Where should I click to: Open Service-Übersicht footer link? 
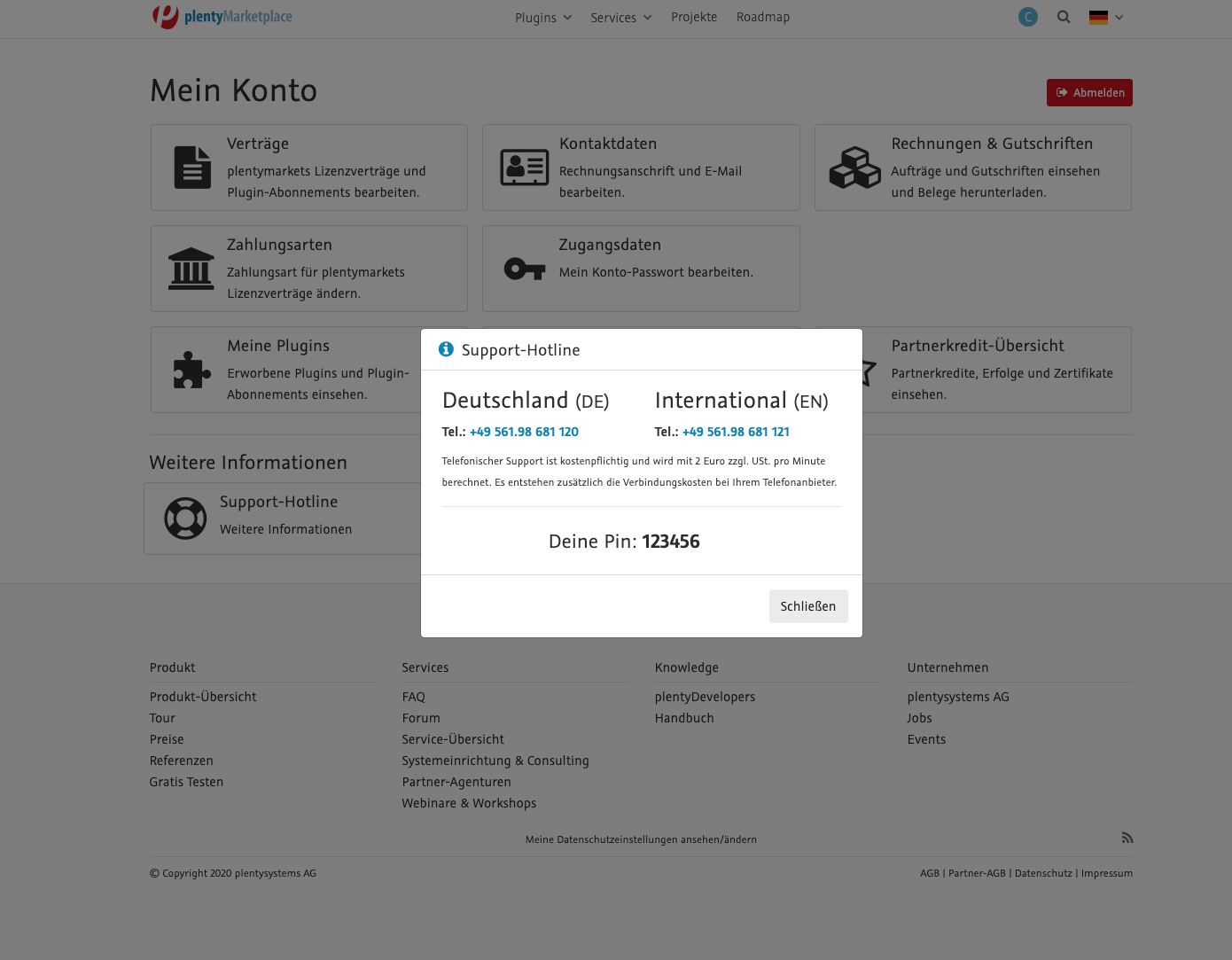(453, 739)
